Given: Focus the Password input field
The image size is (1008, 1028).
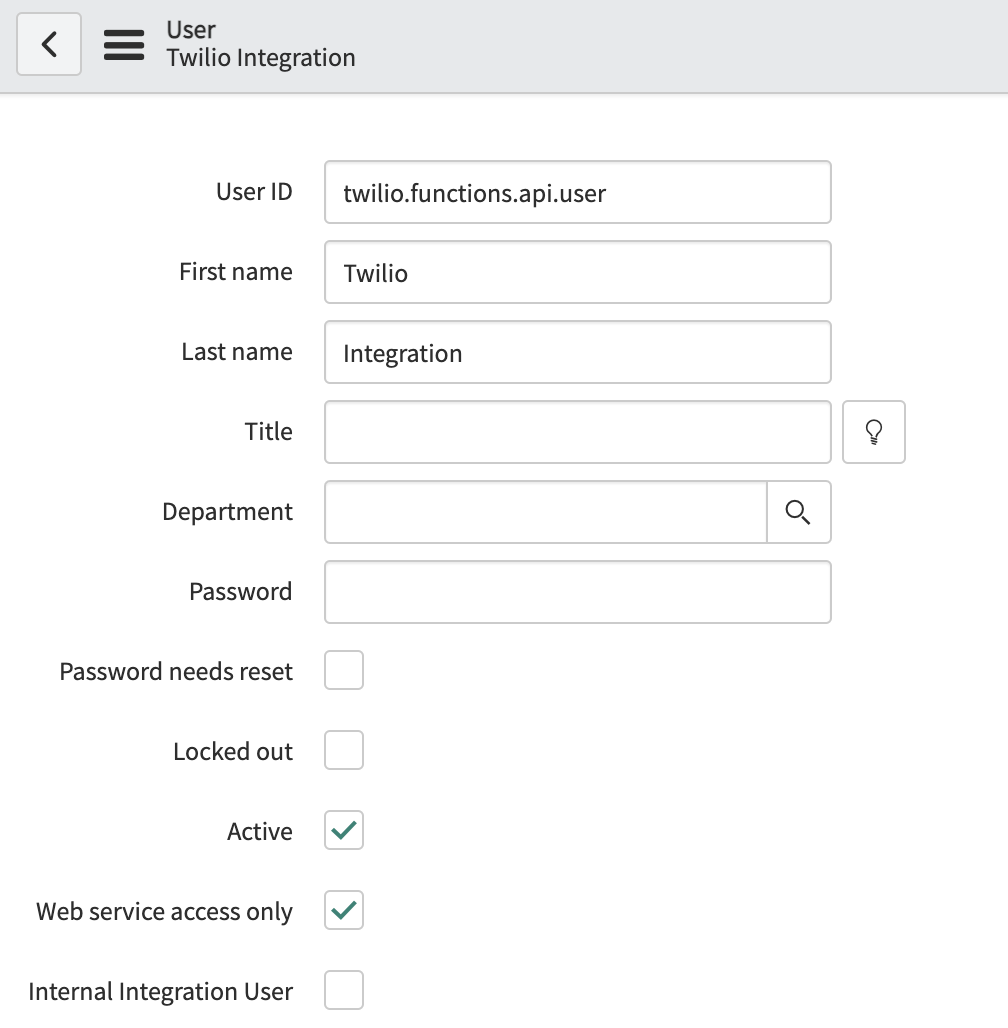Looking at the screenshot, I should 578,592.
